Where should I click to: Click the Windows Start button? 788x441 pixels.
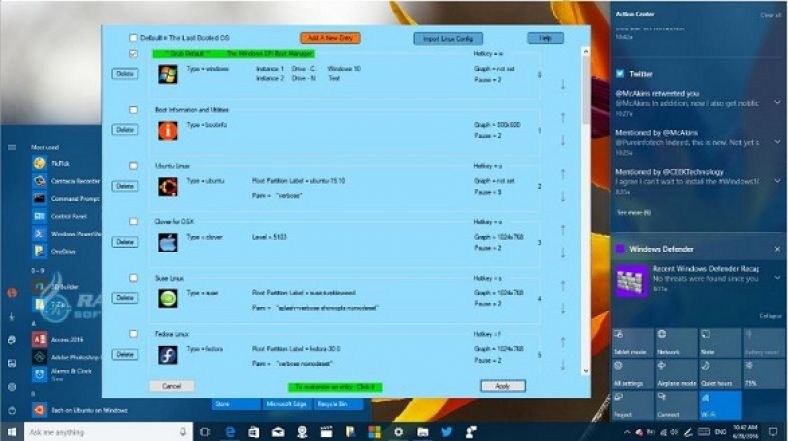pos(12,432)
